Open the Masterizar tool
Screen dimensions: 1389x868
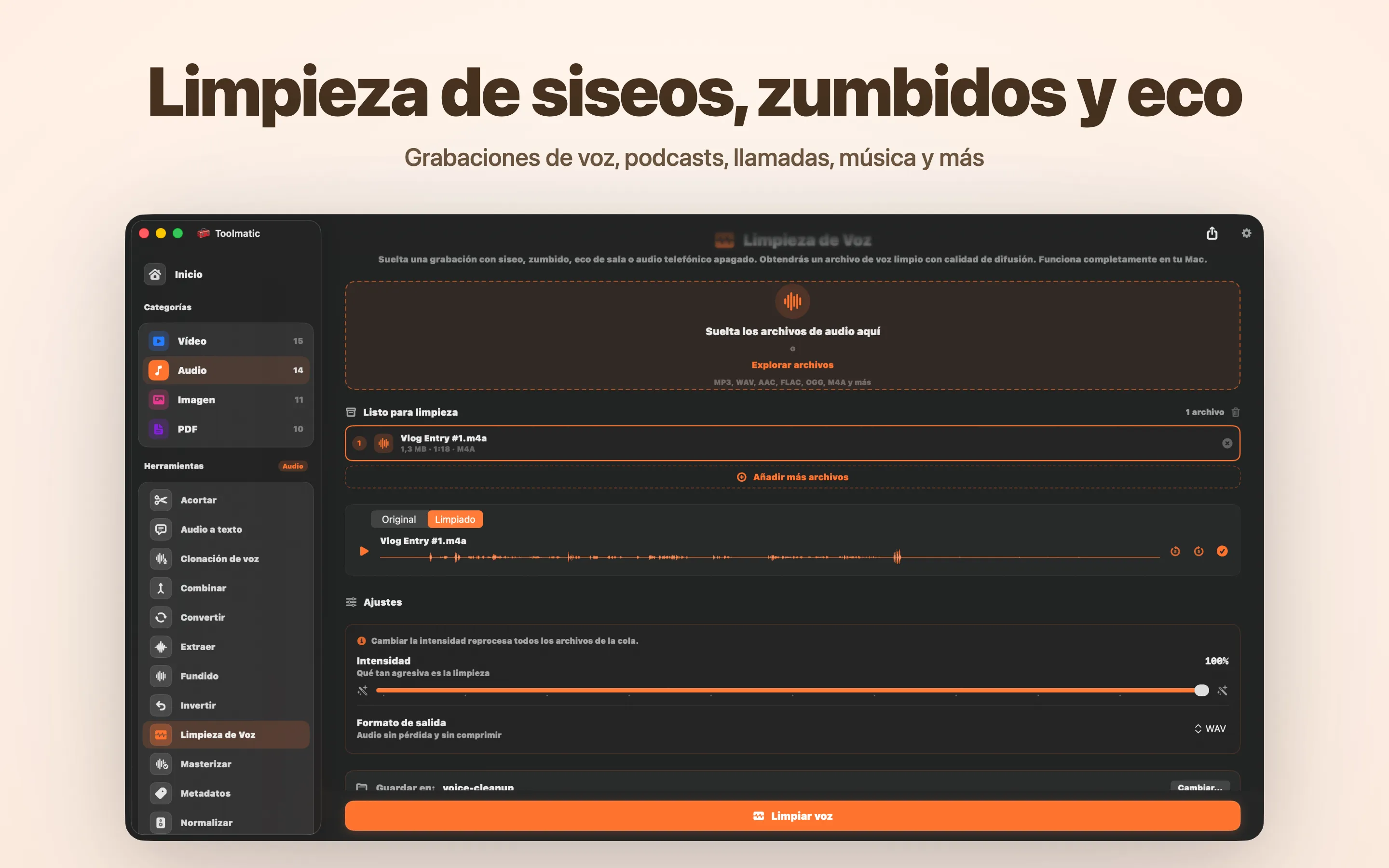226,764
